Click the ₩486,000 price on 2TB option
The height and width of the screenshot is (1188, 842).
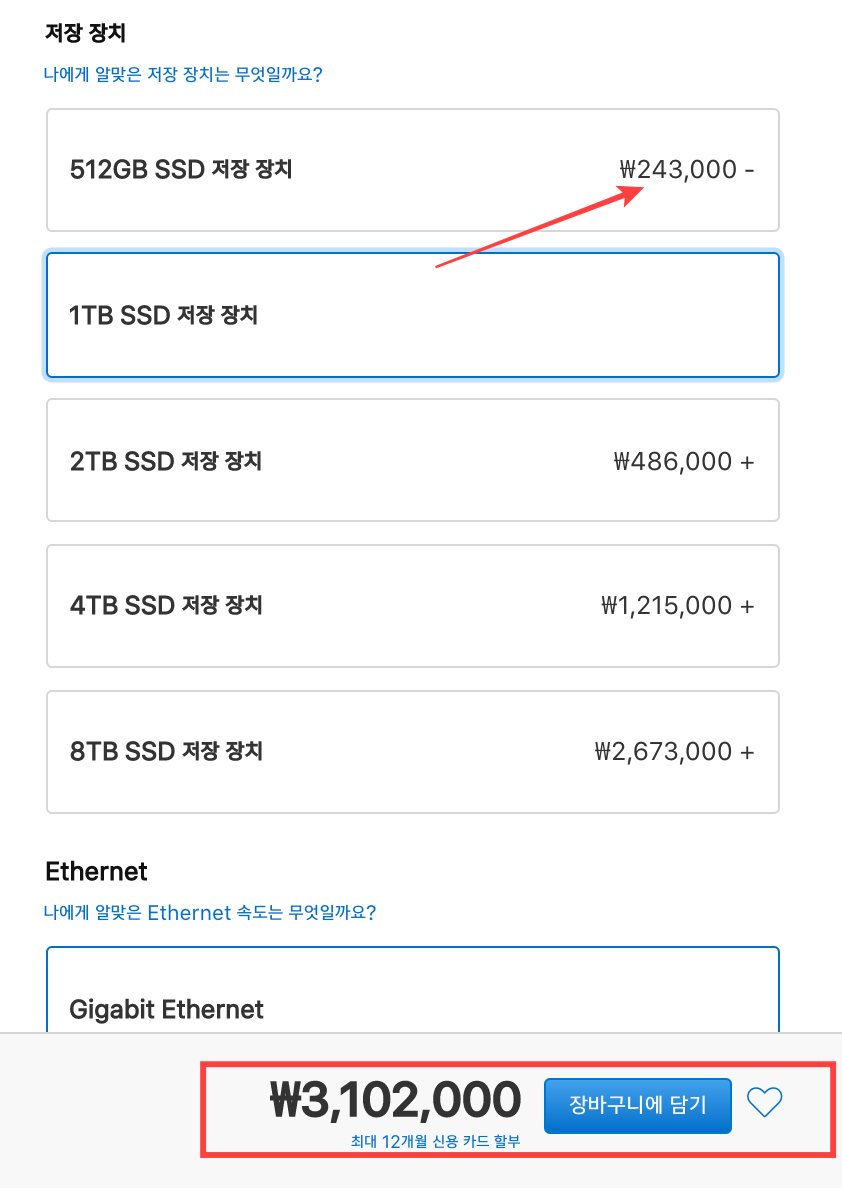click(x=674, y=461)
